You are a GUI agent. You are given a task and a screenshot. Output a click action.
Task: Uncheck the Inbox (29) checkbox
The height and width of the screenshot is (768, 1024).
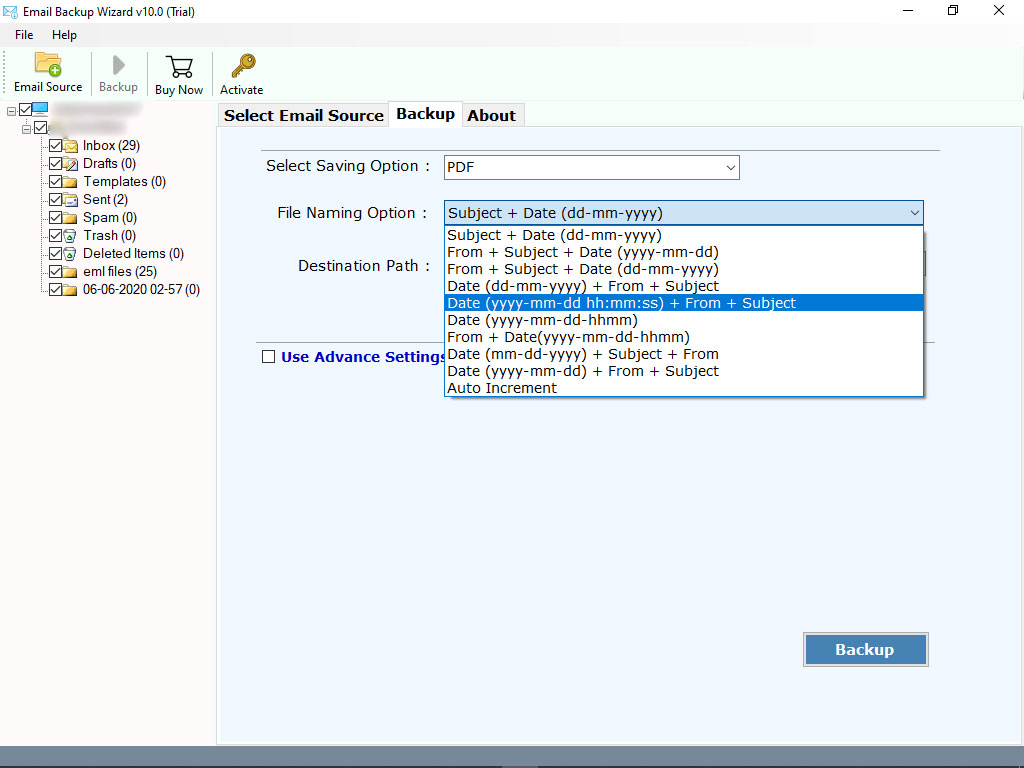56,146
